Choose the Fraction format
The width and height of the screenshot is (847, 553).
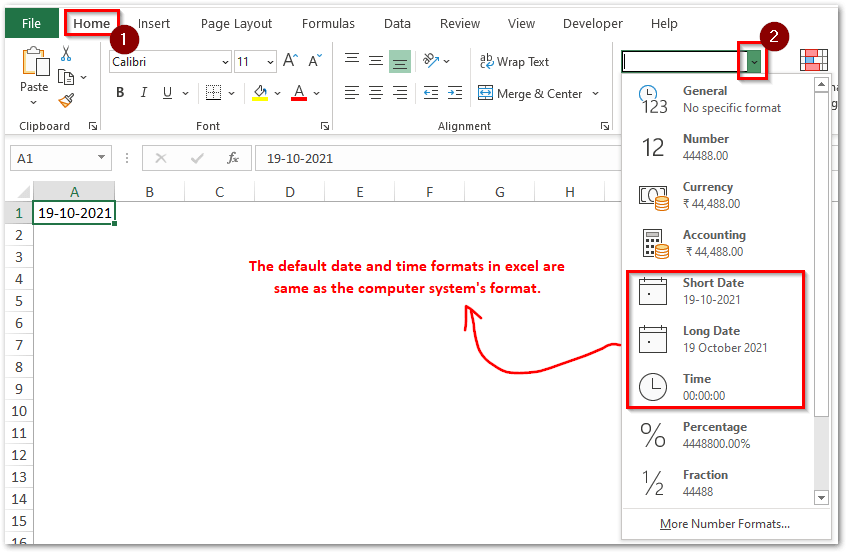[x=718, y=483]
